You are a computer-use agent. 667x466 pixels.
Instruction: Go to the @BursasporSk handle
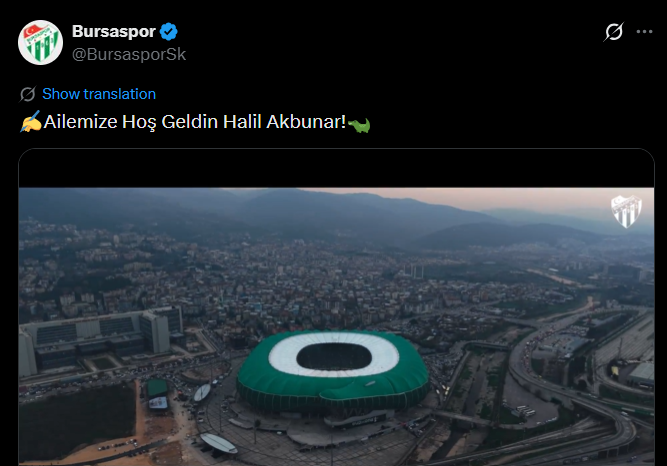point(129,54)
